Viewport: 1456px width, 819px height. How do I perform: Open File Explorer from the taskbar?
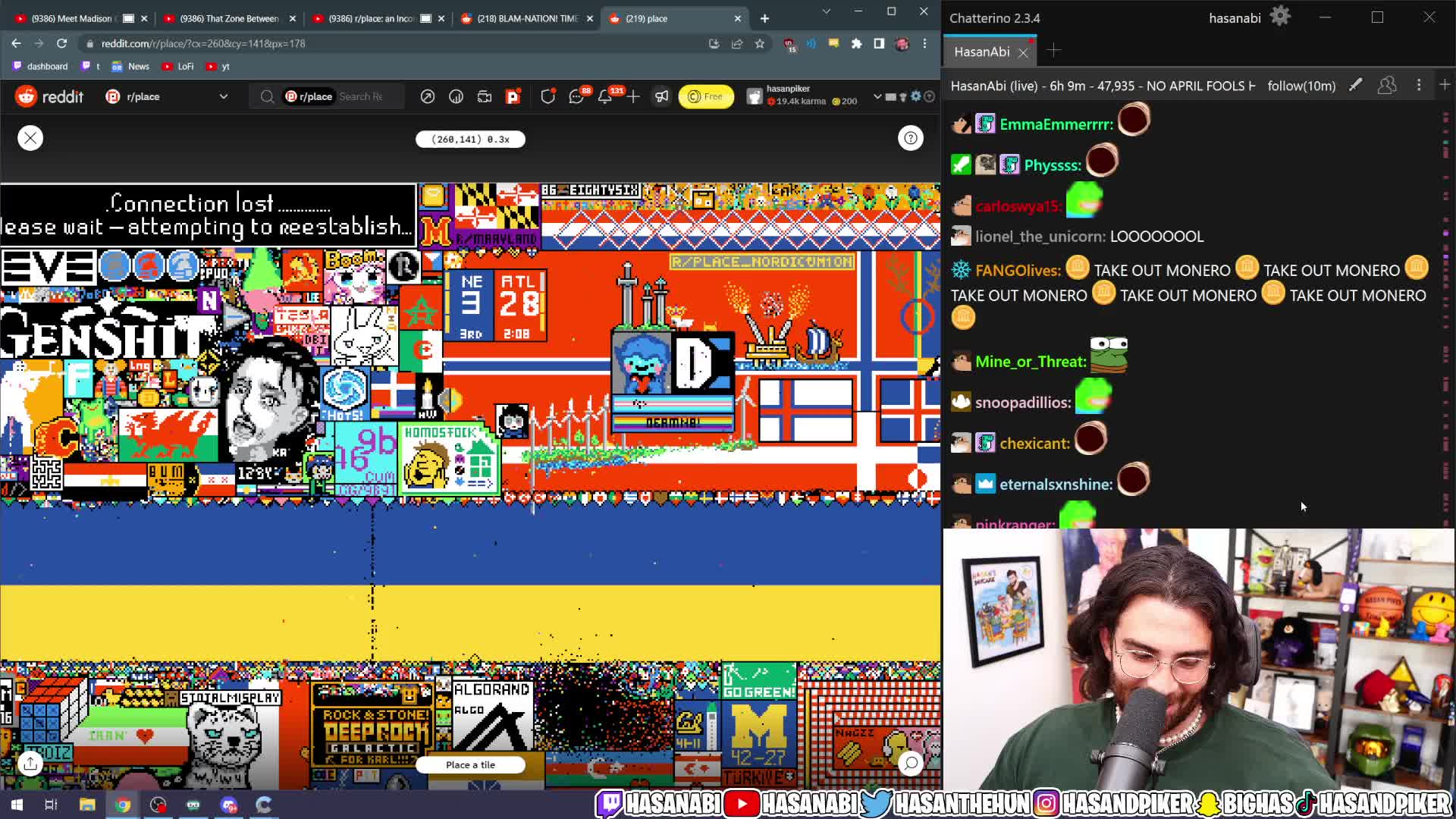pos(87,805)
